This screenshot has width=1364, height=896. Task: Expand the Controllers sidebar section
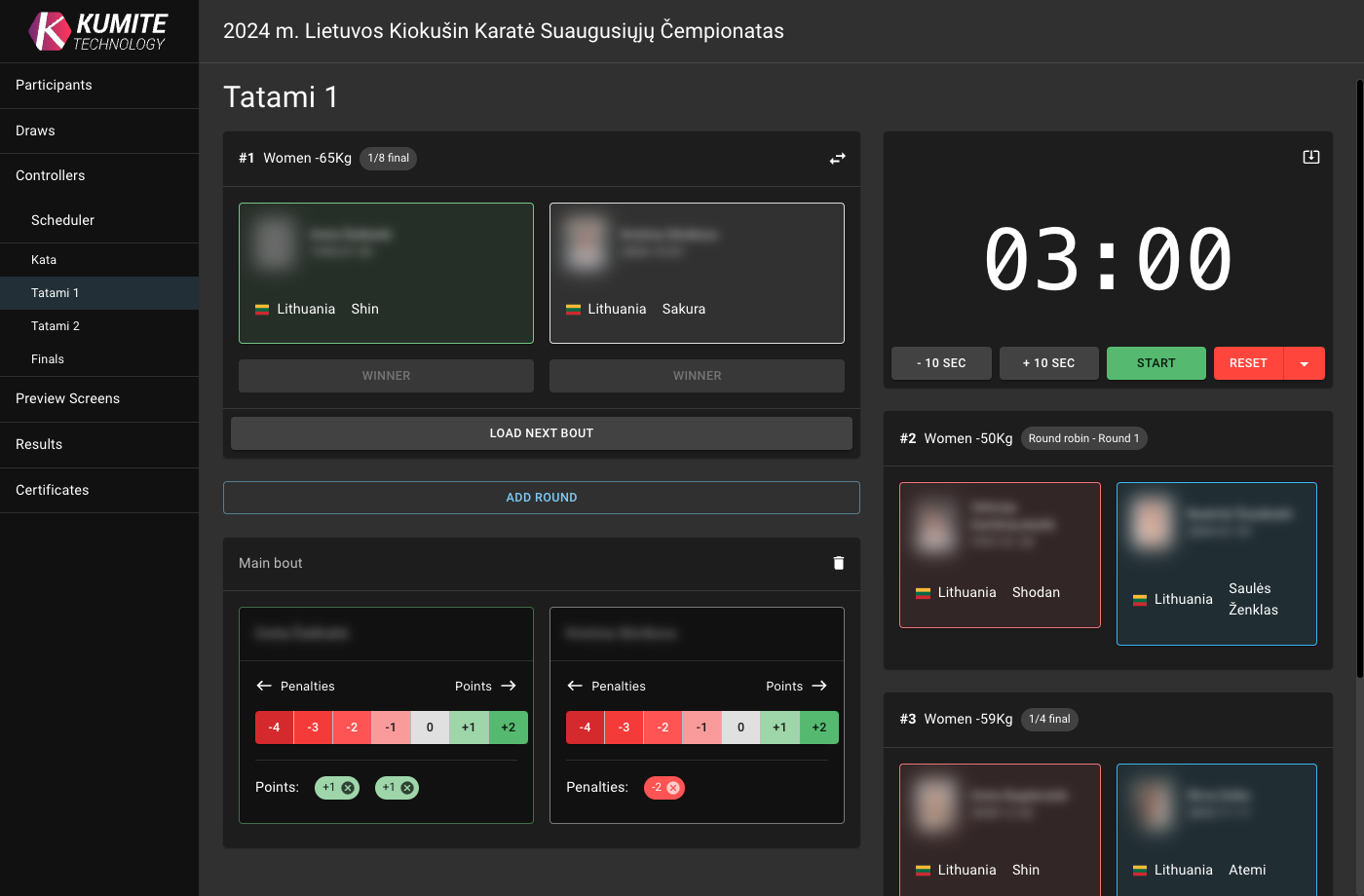tap(51, 175)
